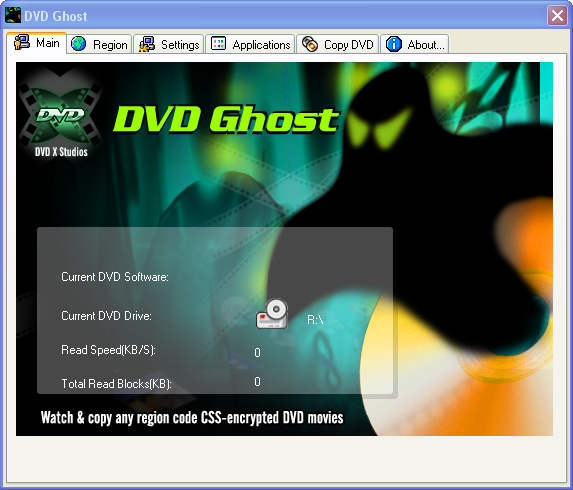This screenshot has height=490, width=573.
Task: Go to the Copy DVD tab
Action: pos(337,45)
